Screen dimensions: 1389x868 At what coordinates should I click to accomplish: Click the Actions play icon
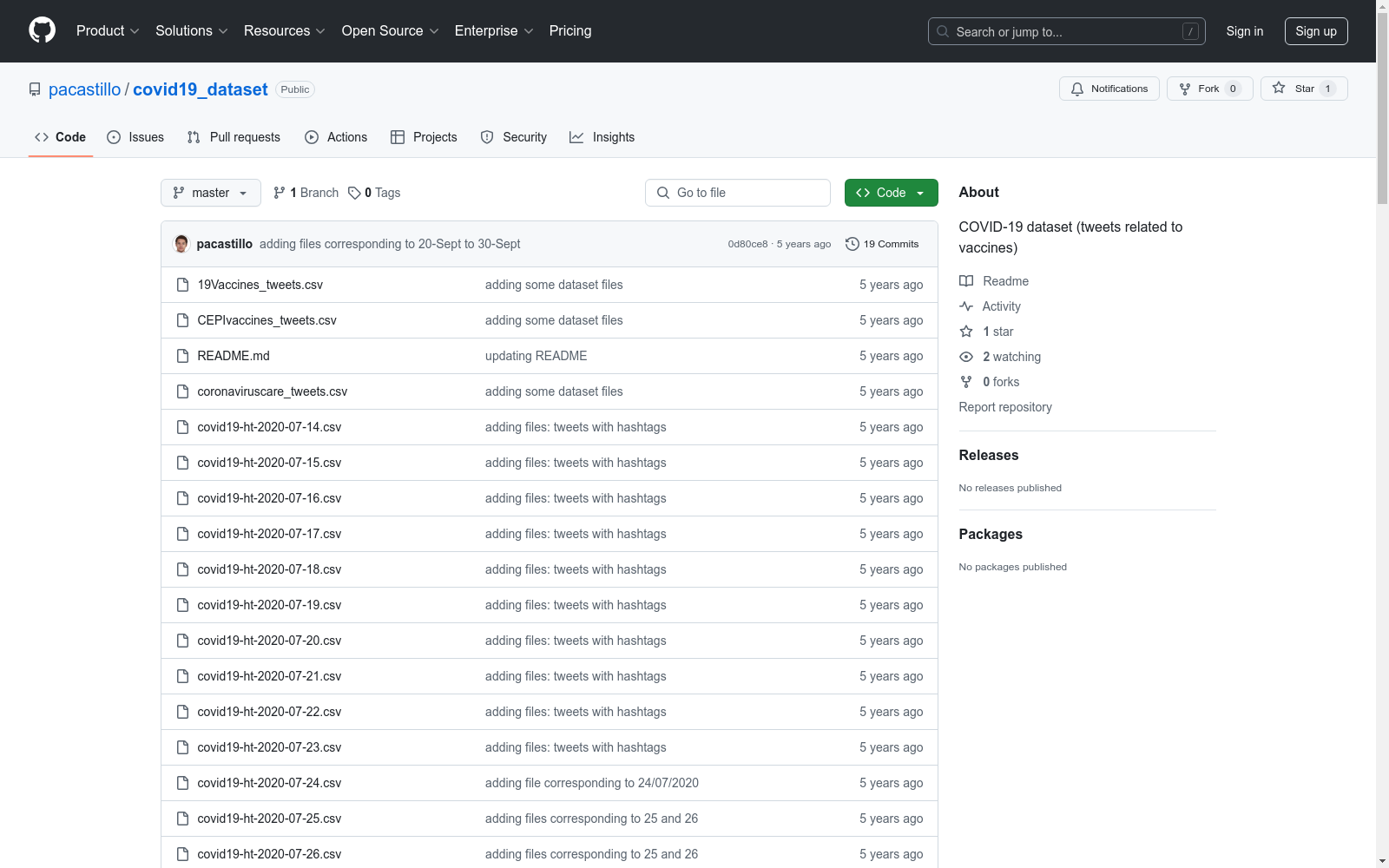tap(312, 137)
